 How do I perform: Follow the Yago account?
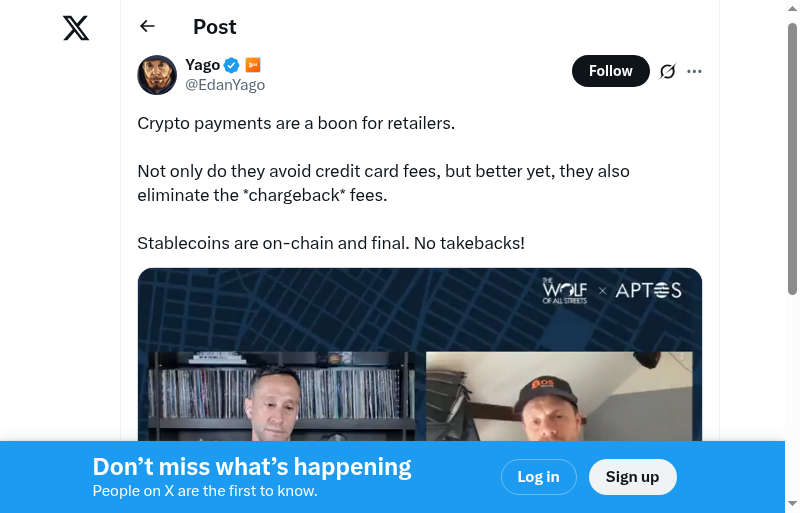point(610,71)
